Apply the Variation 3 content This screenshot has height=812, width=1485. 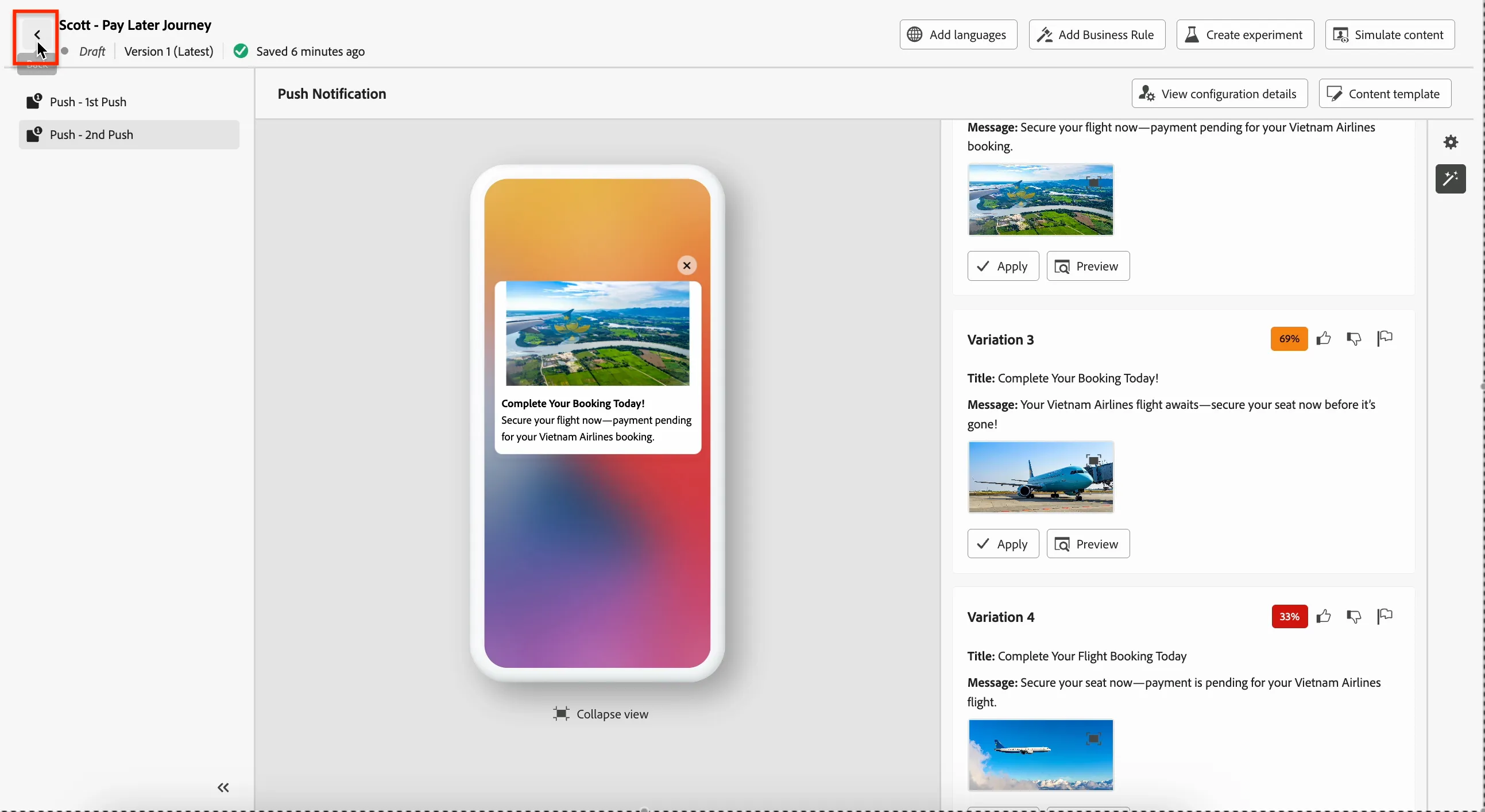tap(1003, 544)
